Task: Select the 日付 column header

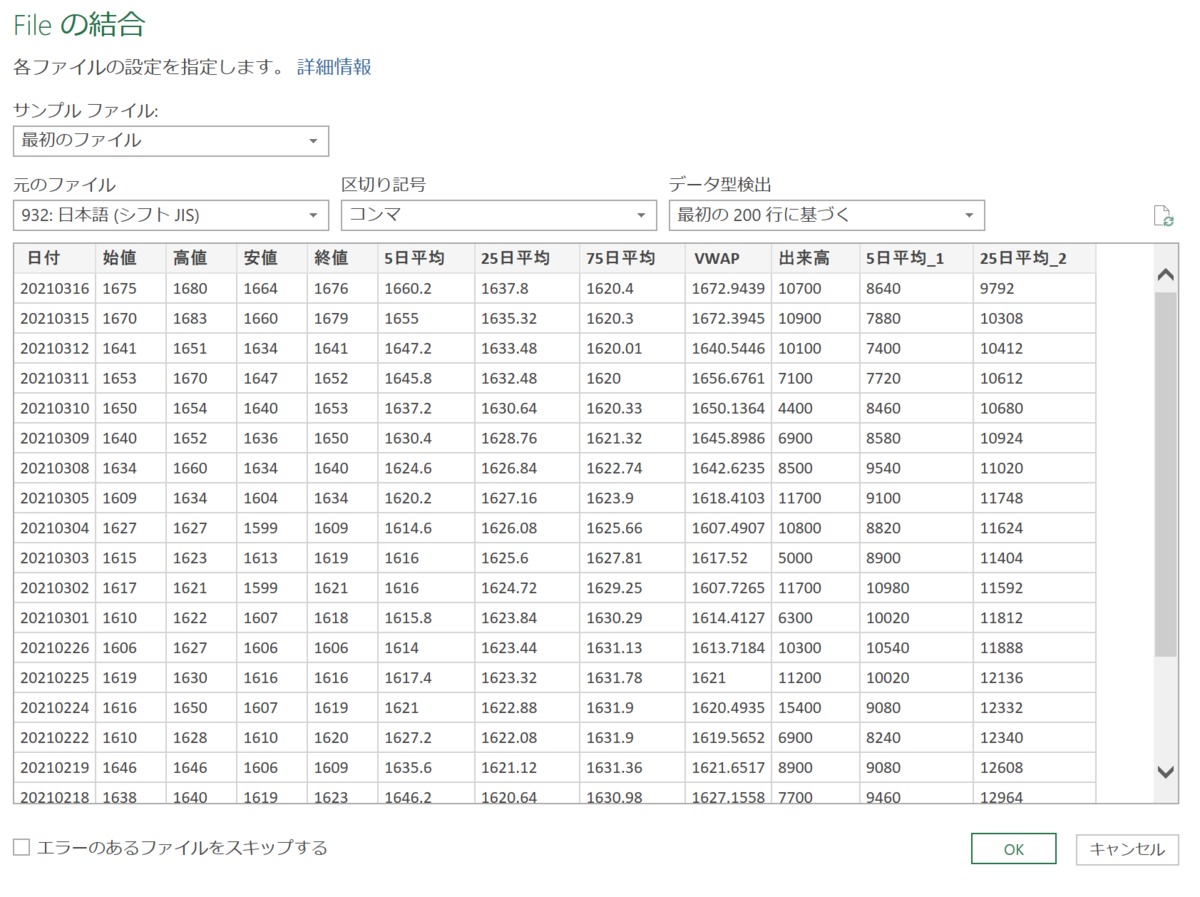Action: [x=55, y=258]
